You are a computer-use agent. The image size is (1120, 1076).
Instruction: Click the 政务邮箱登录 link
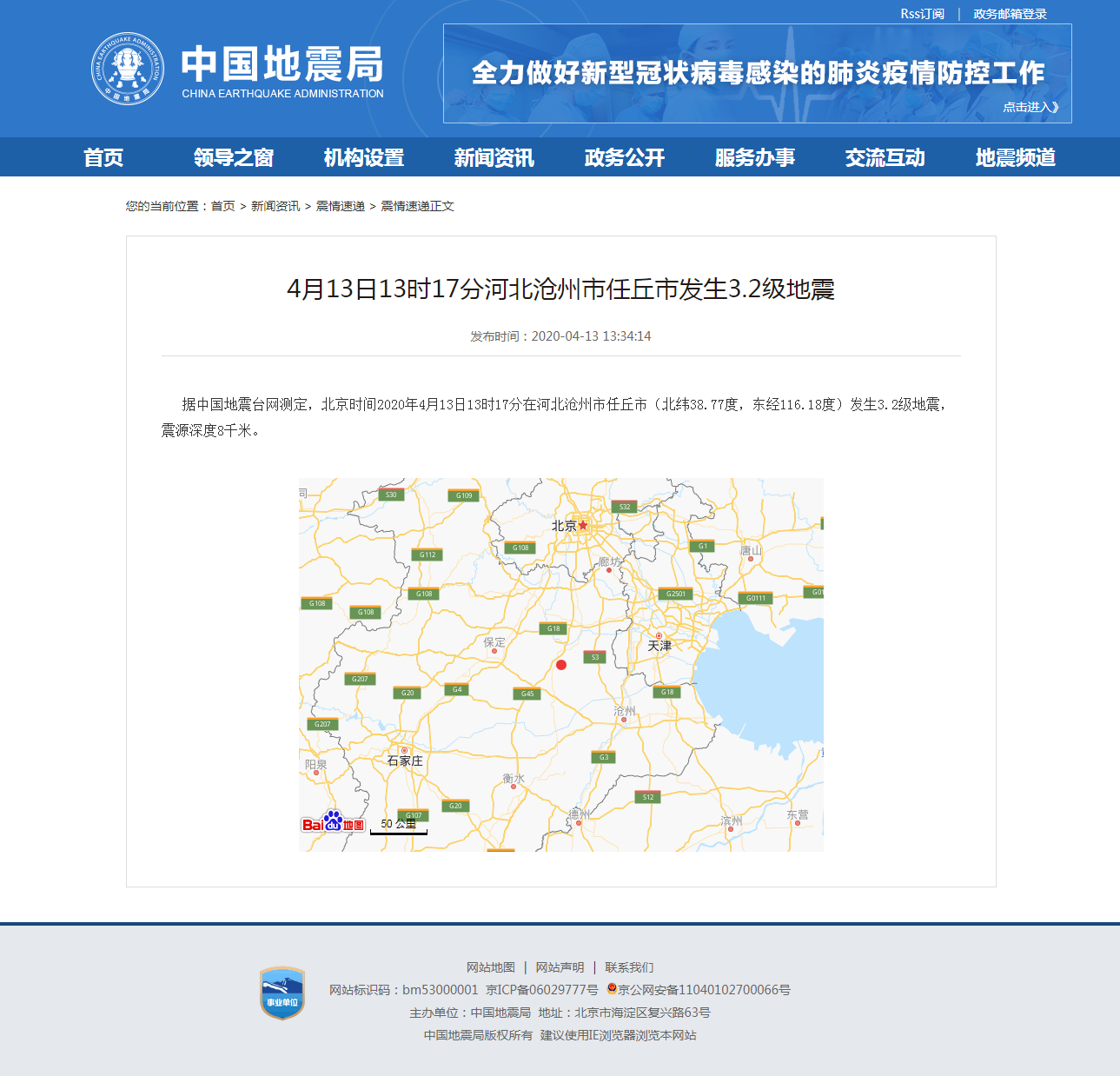[1010, 14]
